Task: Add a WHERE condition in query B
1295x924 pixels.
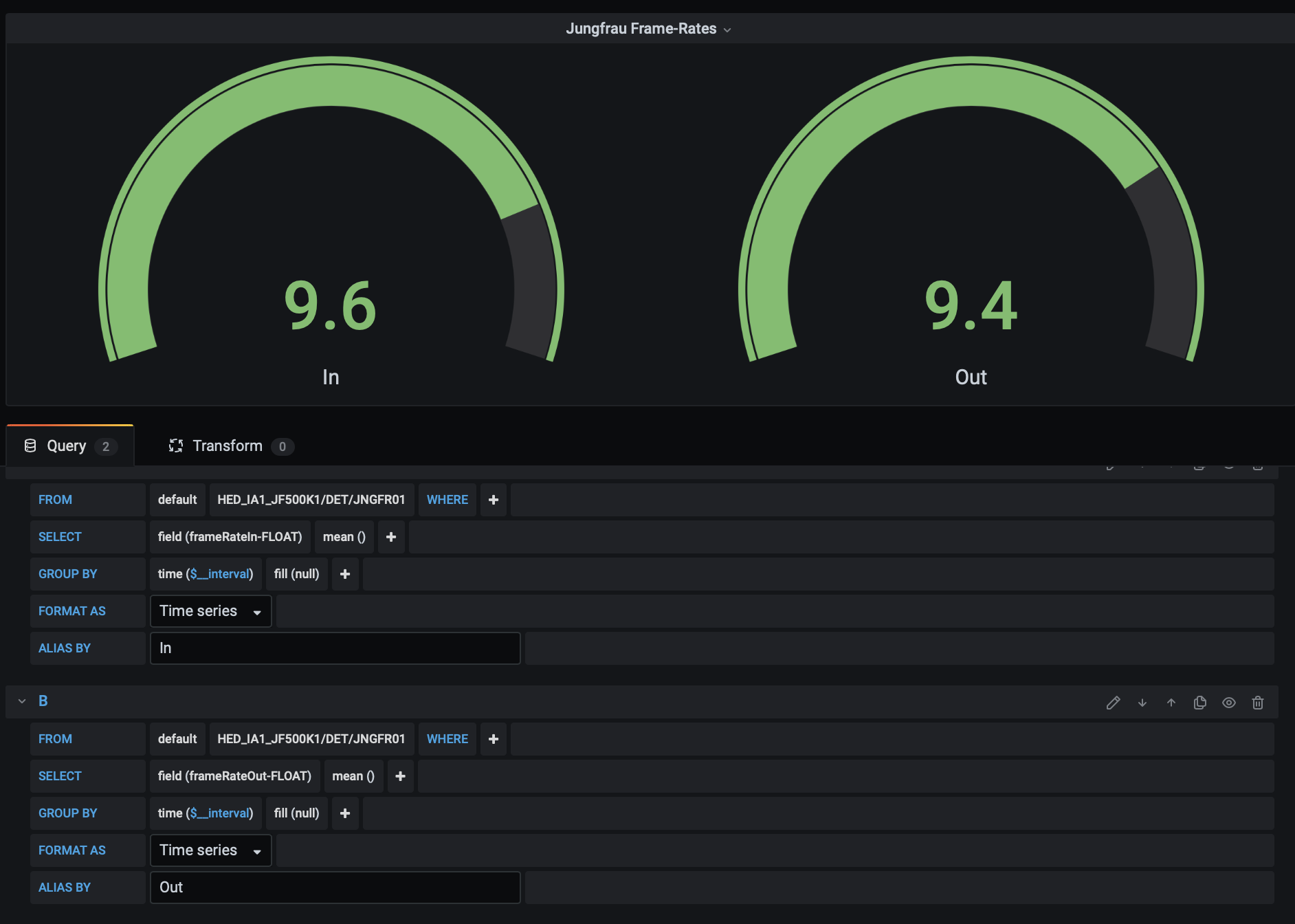Action: point(494,739)
